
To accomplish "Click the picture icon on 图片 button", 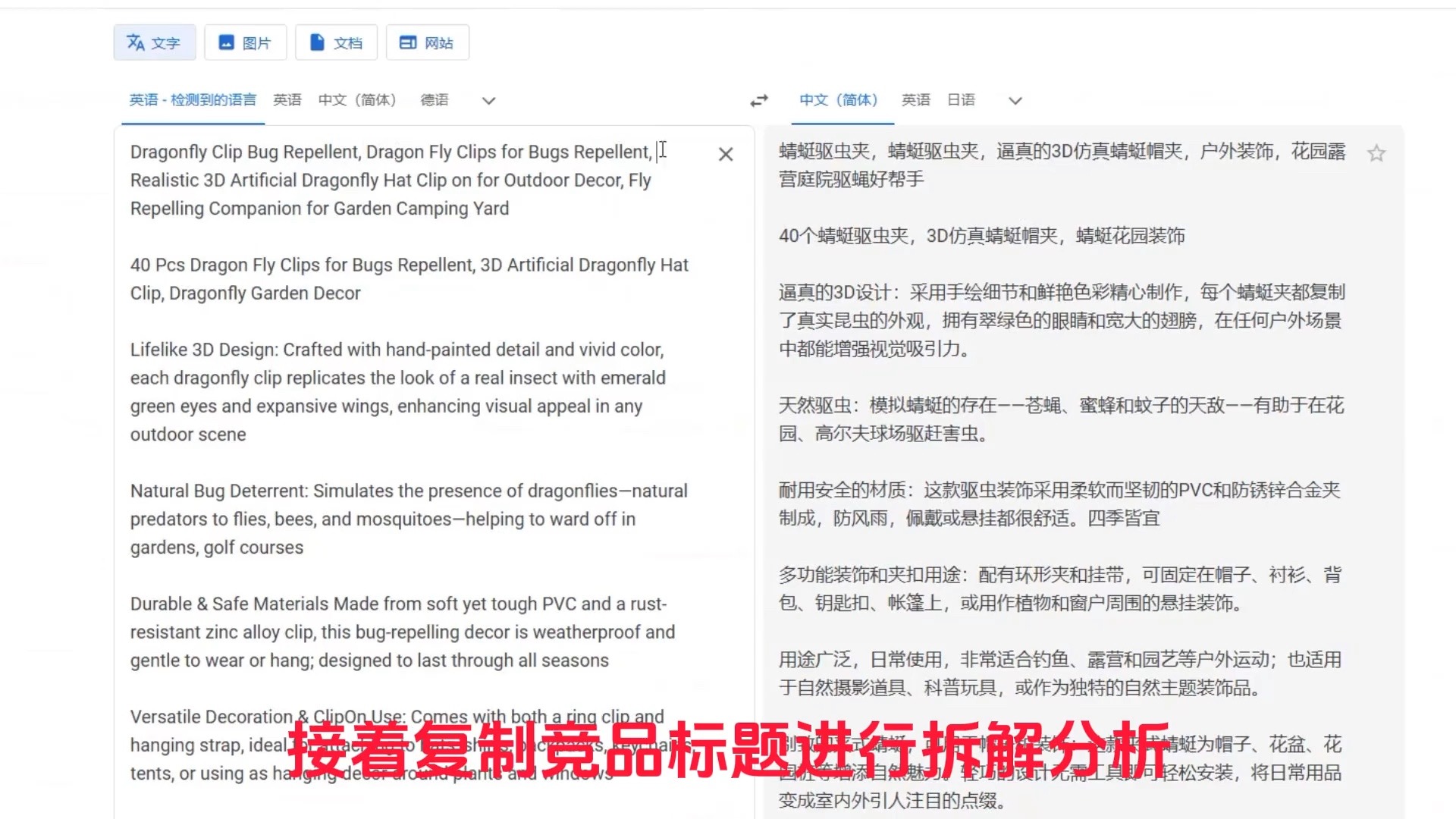I will pyautogui.click(x=226, y=42).
